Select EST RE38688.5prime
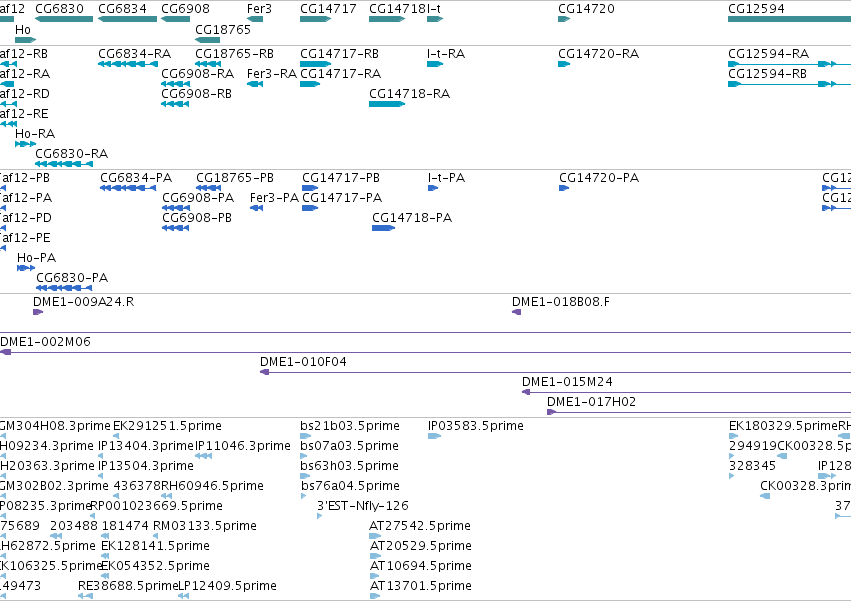851x601 pixels. 85,596
